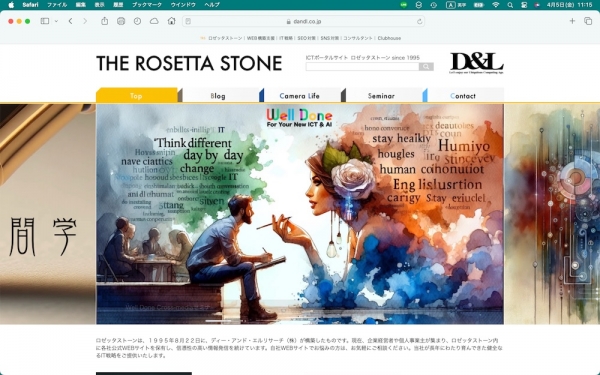Switch to the Blog tab
The width and height of the screenshot is (600, 375).
pyautogui.click(x=218, y=96)
